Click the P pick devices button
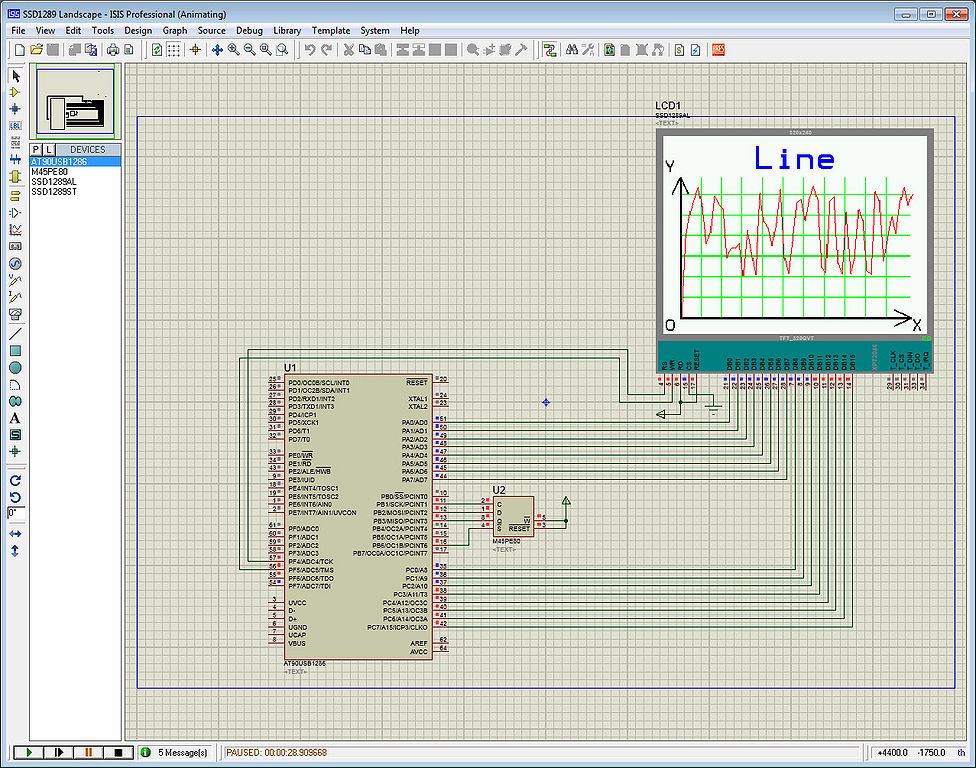 (35, 149)
